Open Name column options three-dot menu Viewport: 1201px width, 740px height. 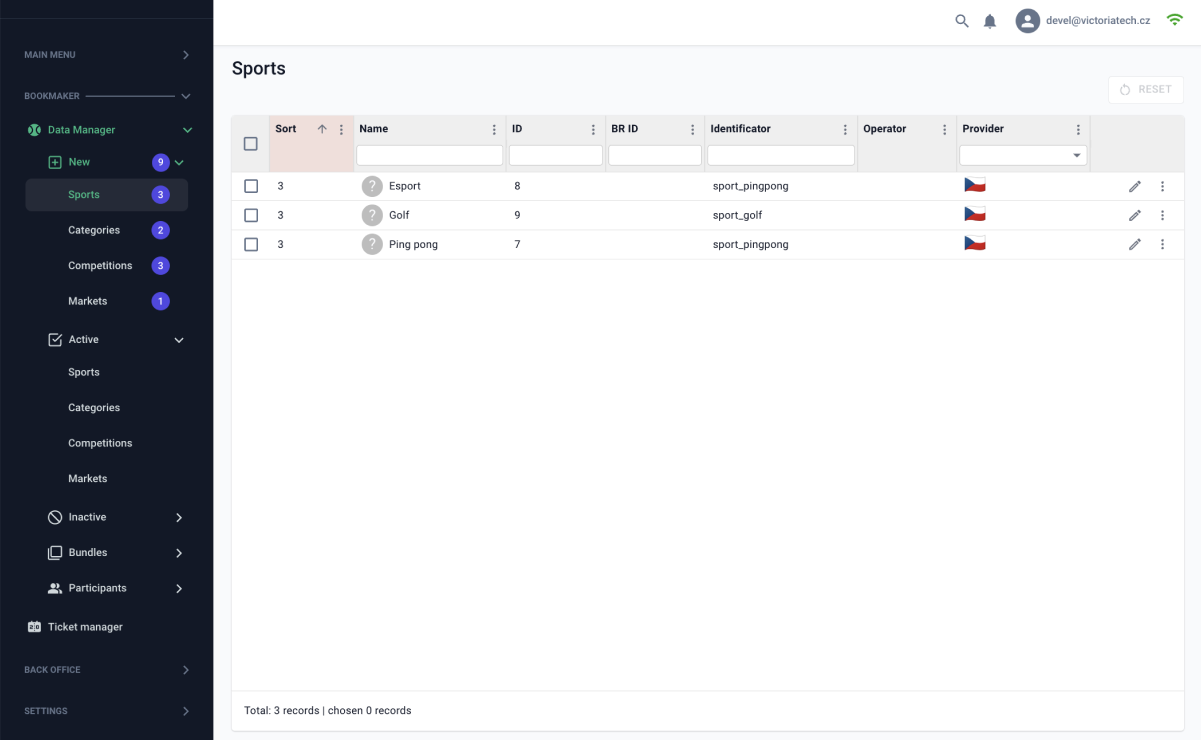pos(494,130)
